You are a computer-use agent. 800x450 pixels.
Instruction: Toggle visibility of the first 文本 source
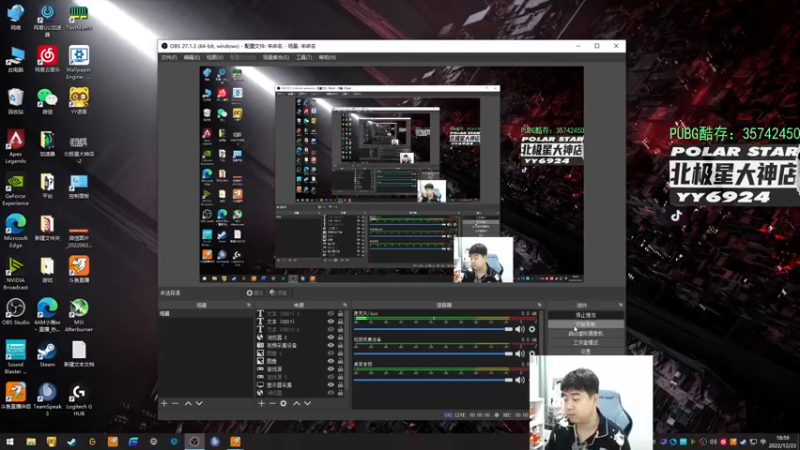click(x=331, y=314)
